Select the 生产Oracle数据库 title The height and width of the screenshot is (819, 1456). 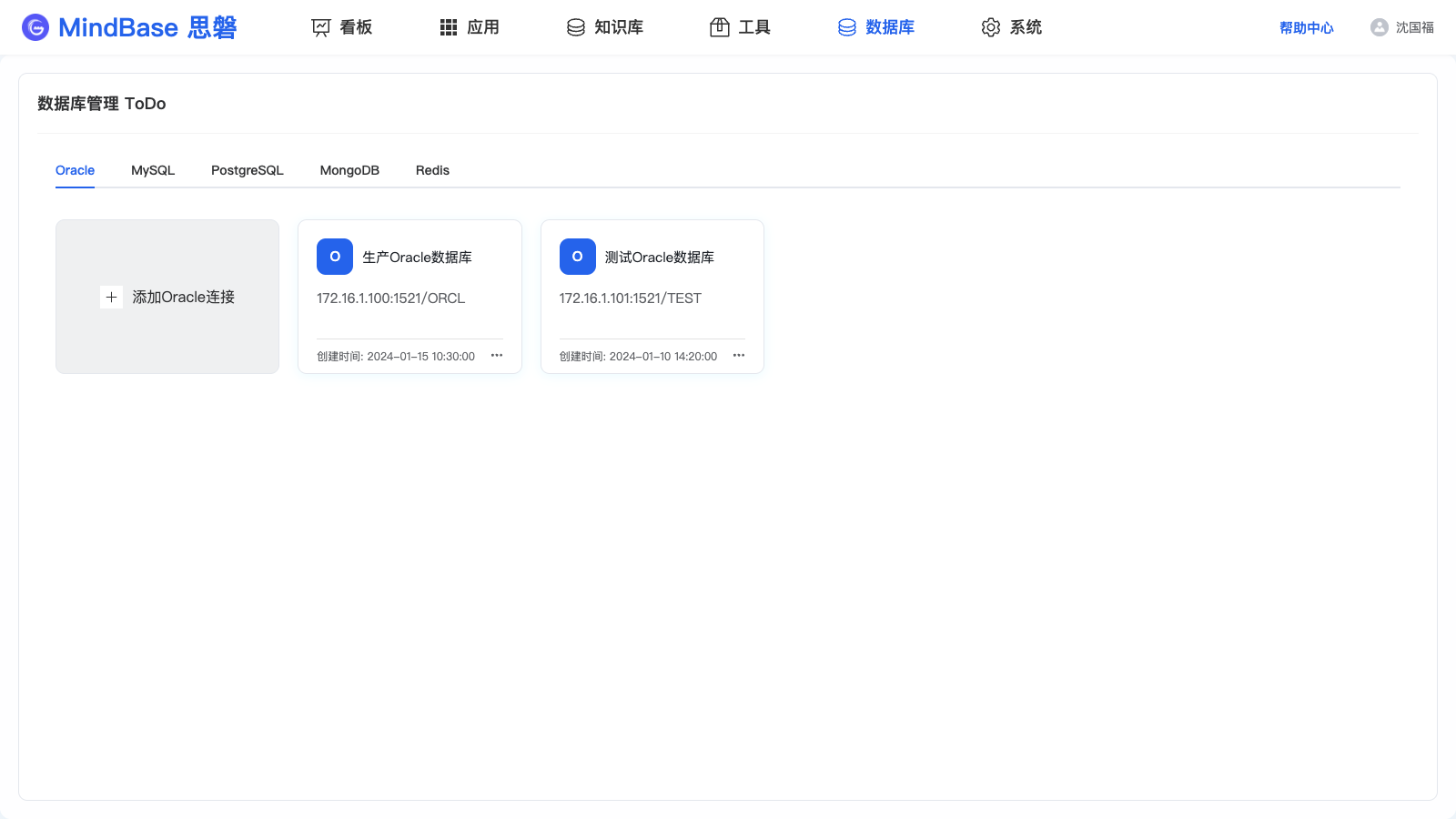[x=417, y=258]
